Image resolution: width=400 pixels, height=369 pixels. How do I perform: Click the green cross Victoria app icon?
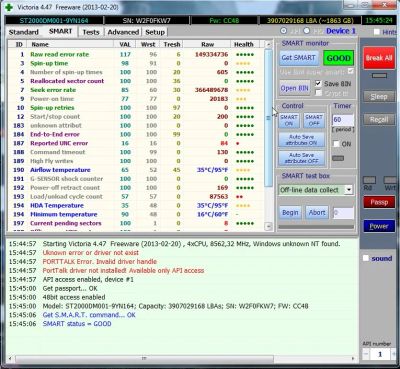click(9, 7)
